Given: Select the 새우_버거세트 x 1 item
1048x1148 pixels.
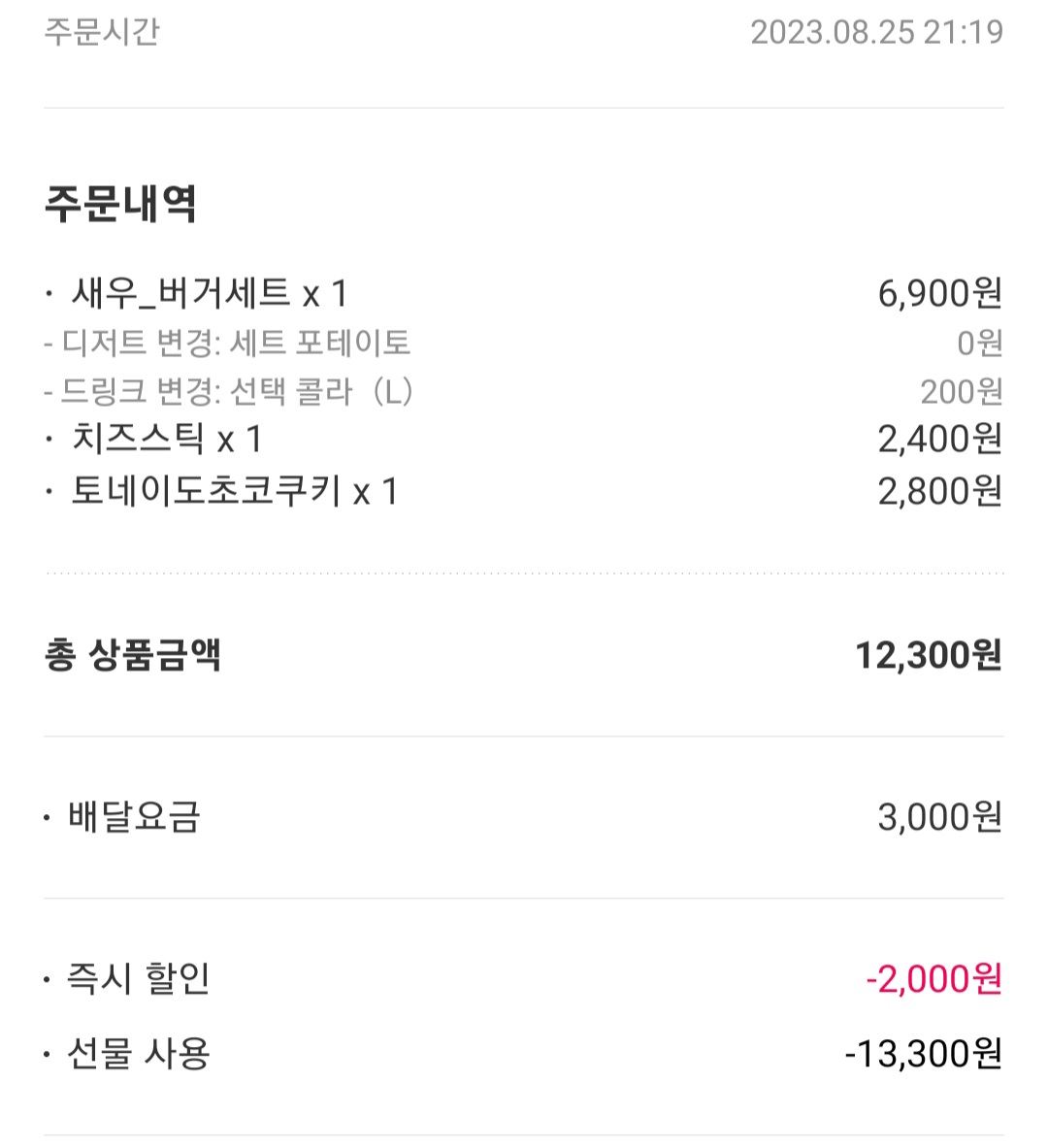Looking at the screenshot, I should pyautogui.click(x=209, y=293).
